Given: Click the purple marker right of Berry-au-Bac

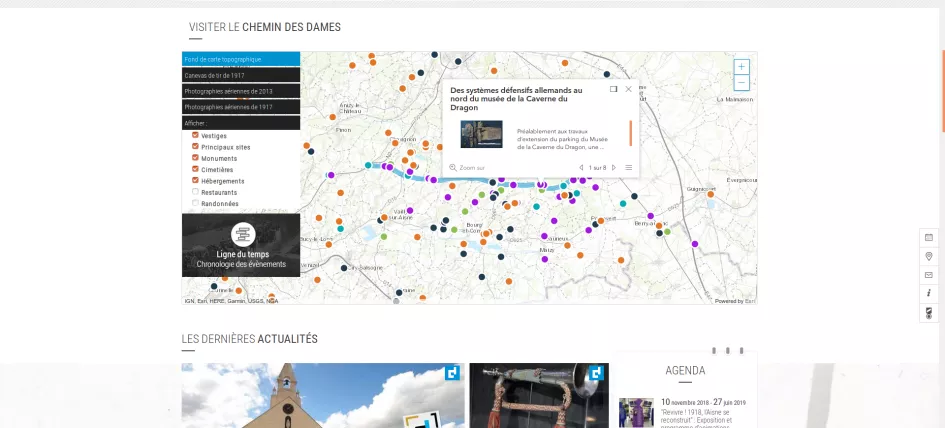Looking at the screenshot, I should tap(695, 244).
